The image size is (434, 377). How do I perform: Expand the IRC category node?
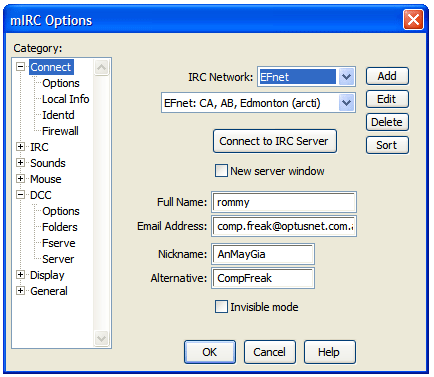click(20, 147)
